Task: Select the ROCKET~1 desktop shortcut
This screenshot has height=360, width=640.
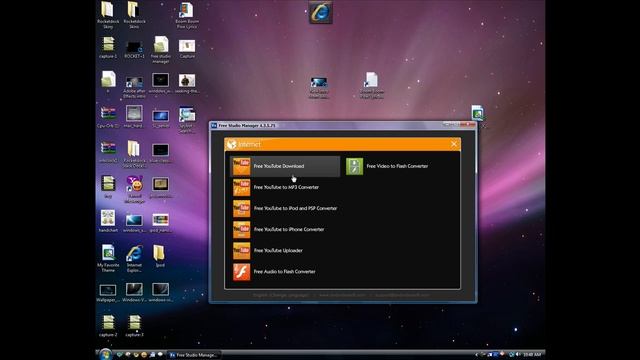Action: point(134,49)
